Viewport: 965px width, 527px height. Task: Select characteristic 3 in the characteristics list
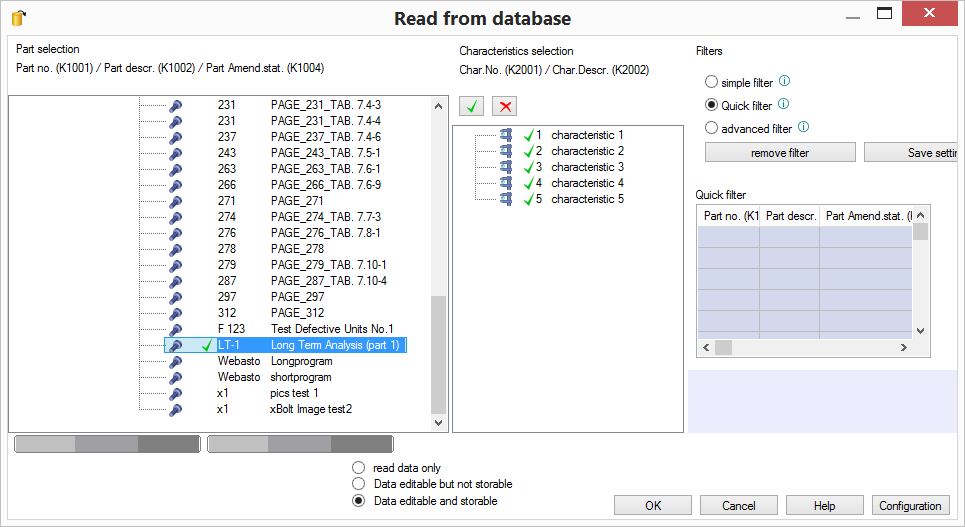pyautogui.click(x=587, y=167)
